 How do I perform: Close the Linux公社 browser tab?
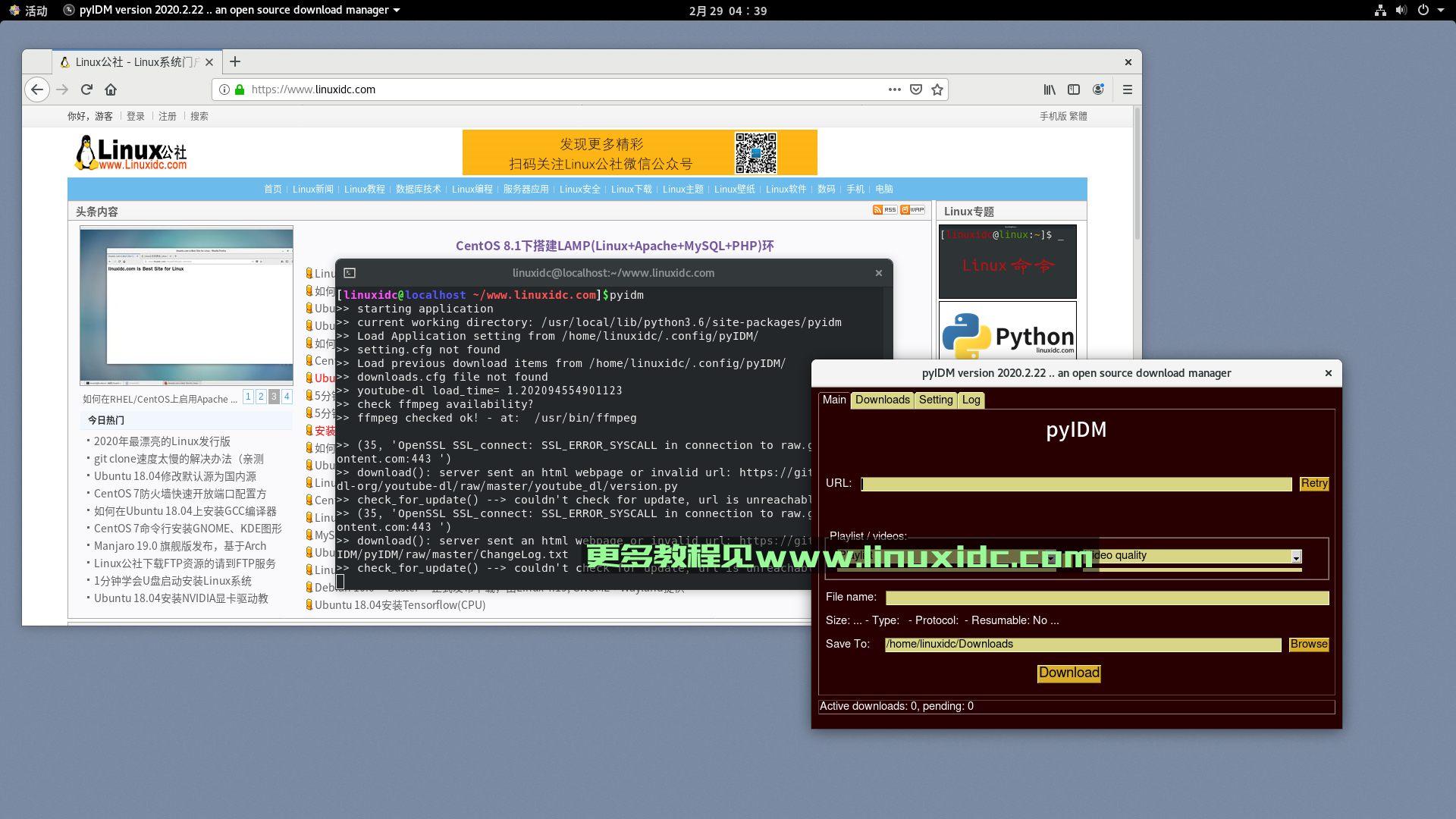point(209,62)
